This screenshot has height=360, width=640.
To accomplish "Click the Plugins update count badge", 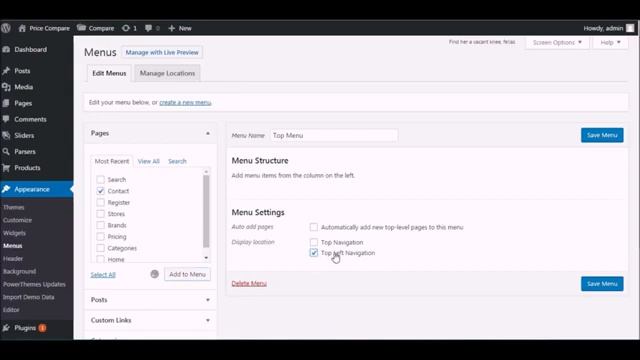I will [42, 328].
